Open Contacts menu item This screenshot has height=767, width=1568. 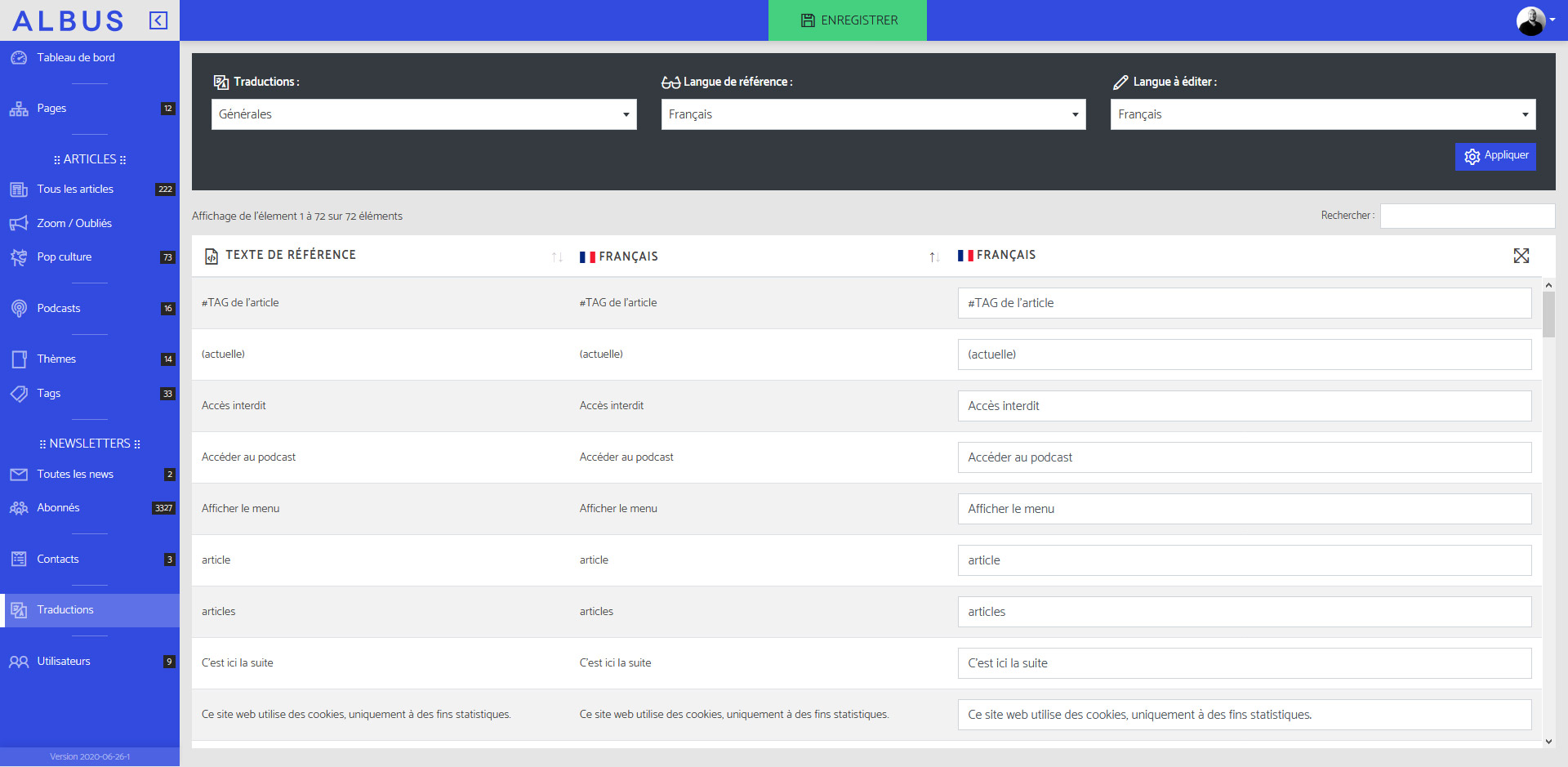pyautogui.click(x=90, y=560)
